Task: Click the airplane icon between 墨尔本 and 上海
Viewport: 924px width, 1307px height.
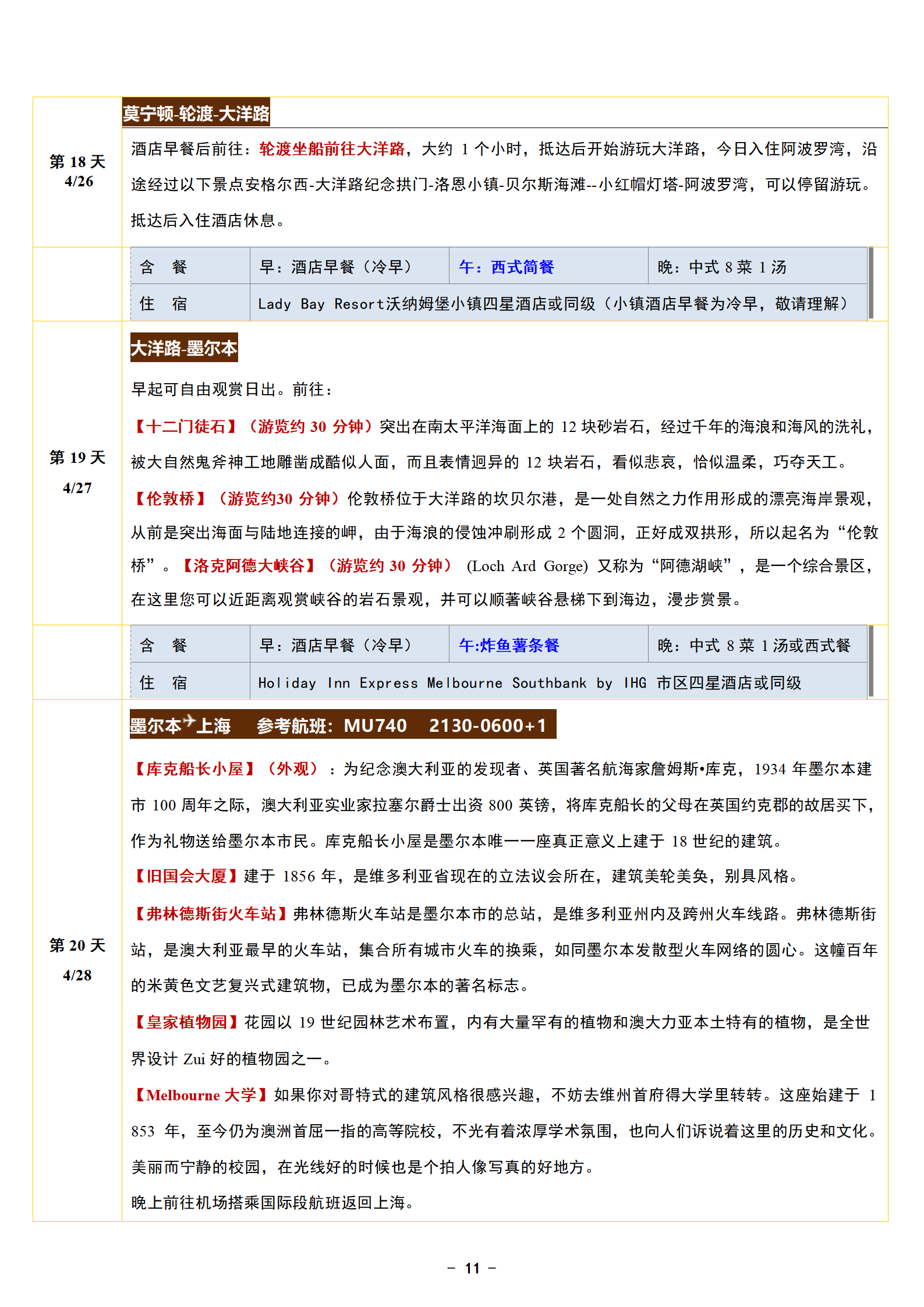Action: (x=189, y=721)
